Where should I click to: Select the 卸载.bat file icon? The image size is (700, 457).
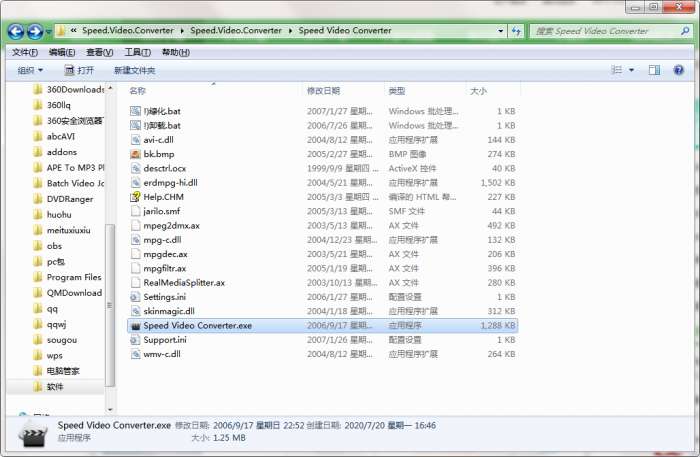135,125
